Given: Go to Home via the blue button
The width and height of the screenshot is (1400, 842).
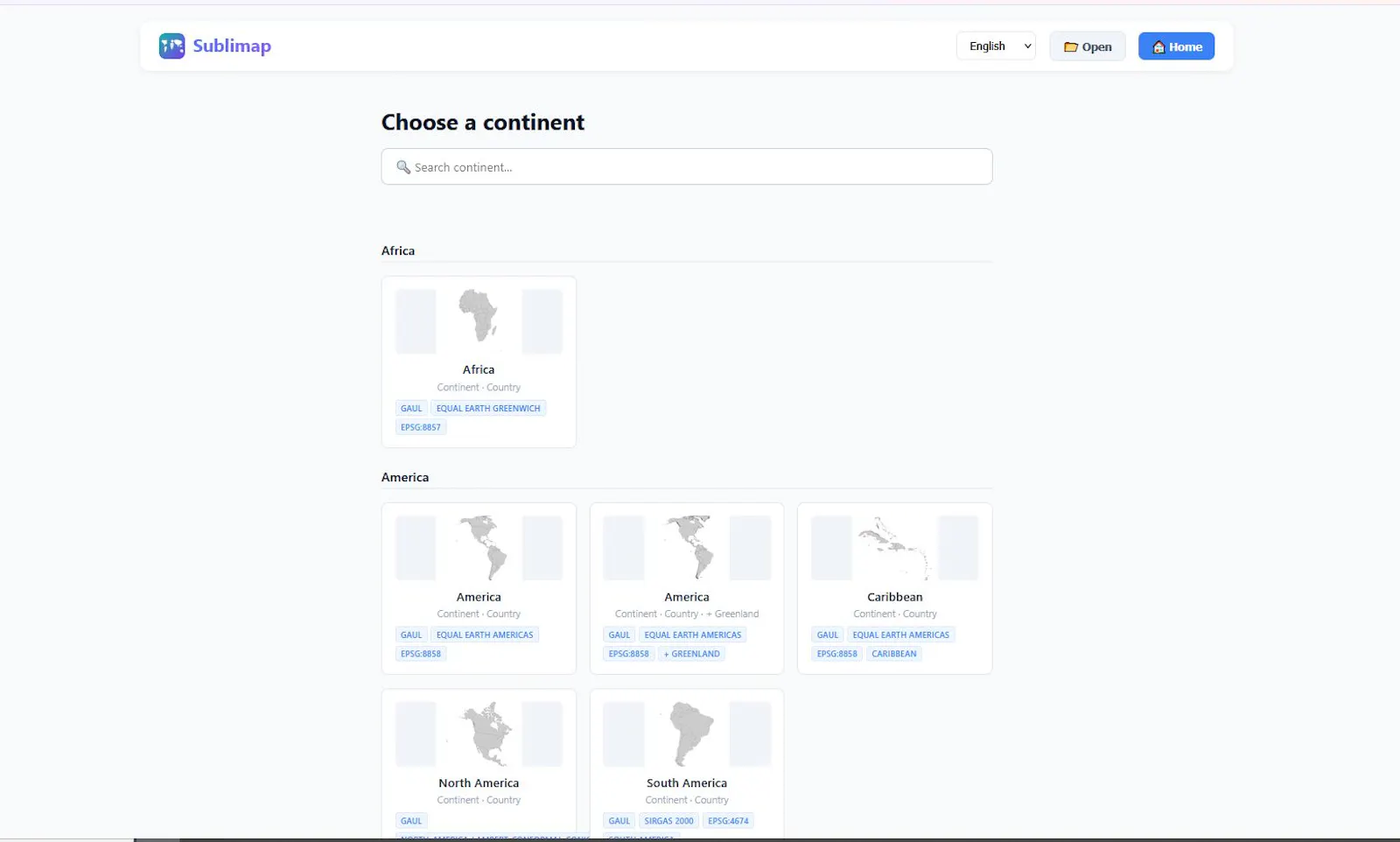Looking at the screenshot, I should (x=1176, y=46).
